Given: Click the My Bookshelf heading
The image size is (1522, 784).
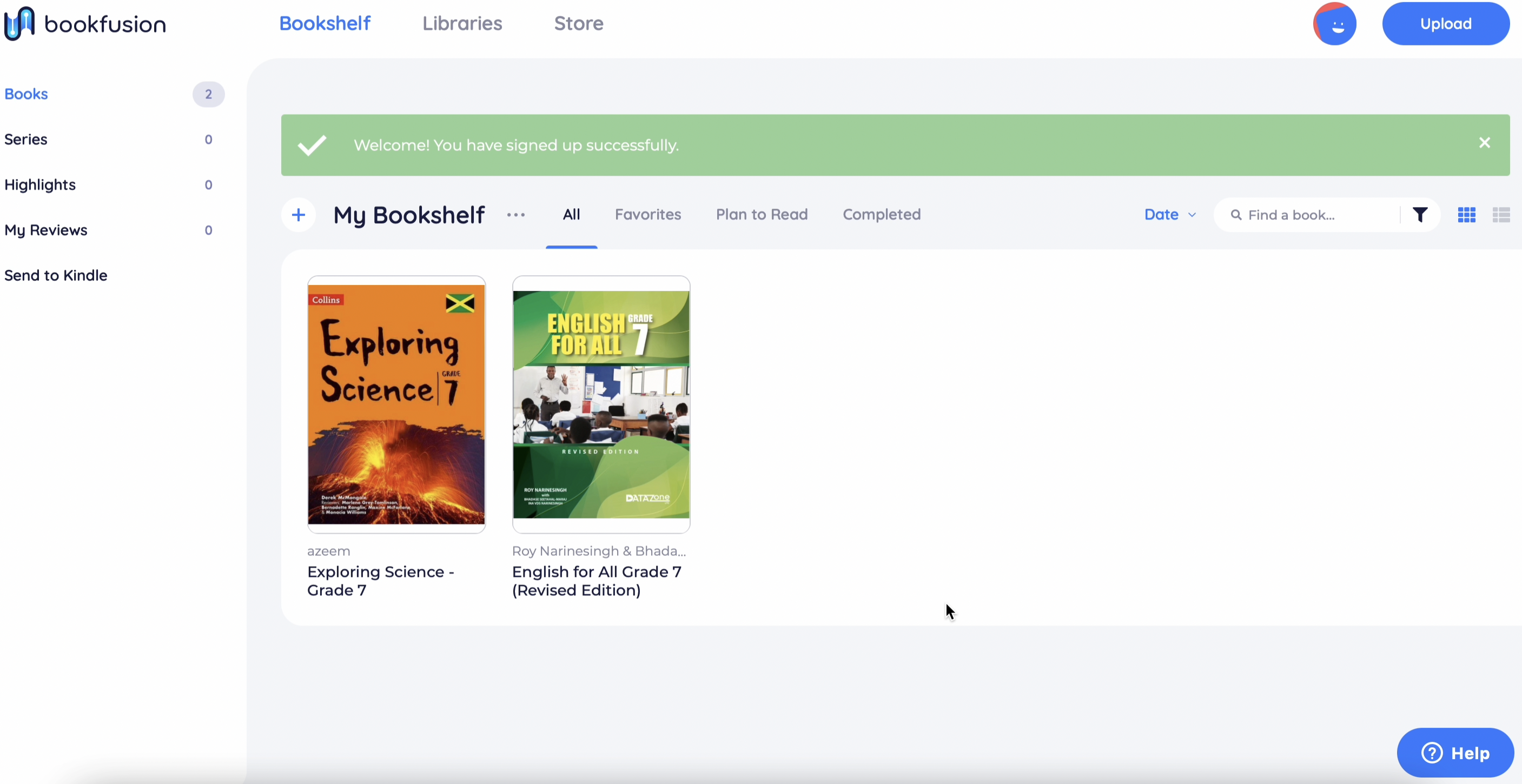Looking at the screenshot, I should [x=409, y=215].
